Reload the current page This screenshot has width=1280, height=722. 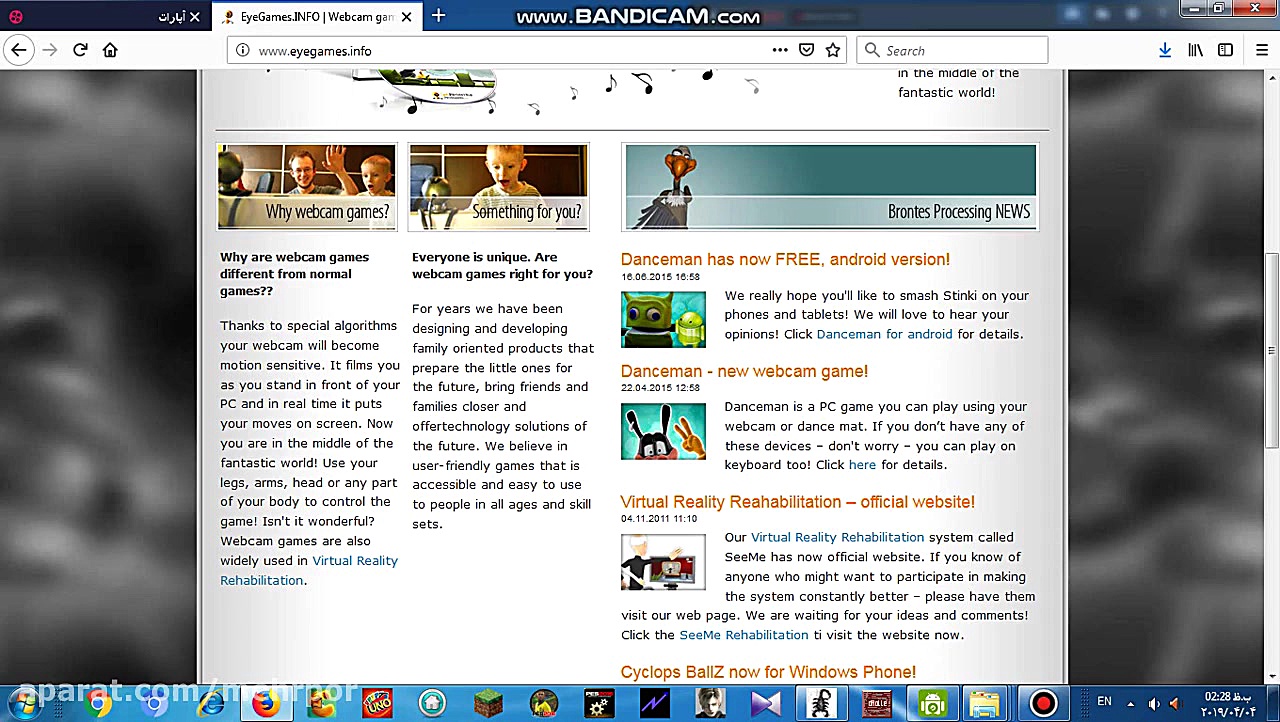coord(80,50)
